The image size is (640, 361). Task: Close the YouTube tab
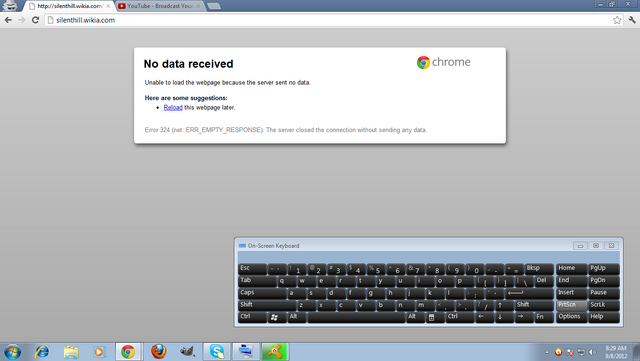198,6
